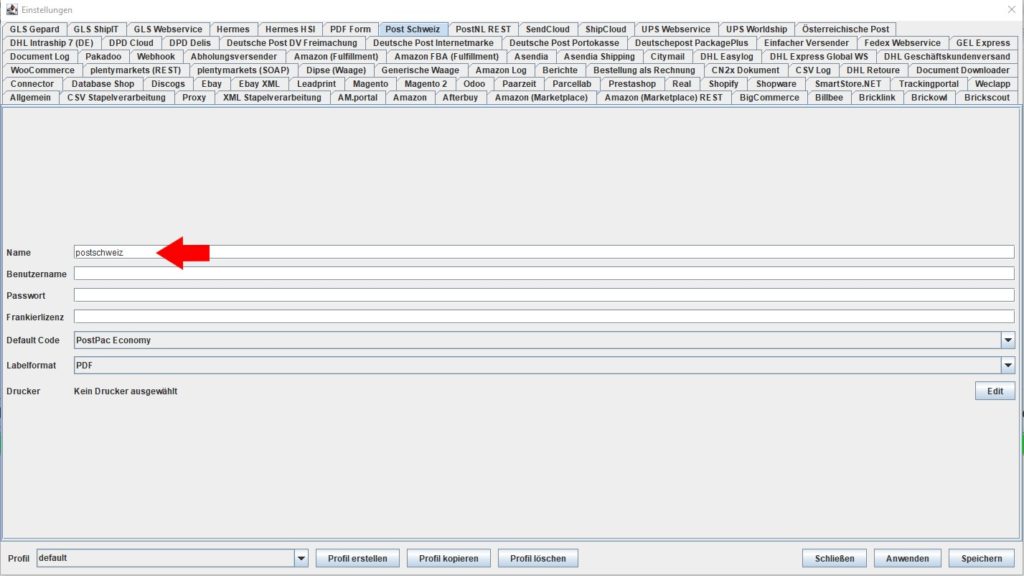Screen dimensions: 1024x576
Task: Select the Labelformat combo box showing PDF
Action: tap(544, 366)
